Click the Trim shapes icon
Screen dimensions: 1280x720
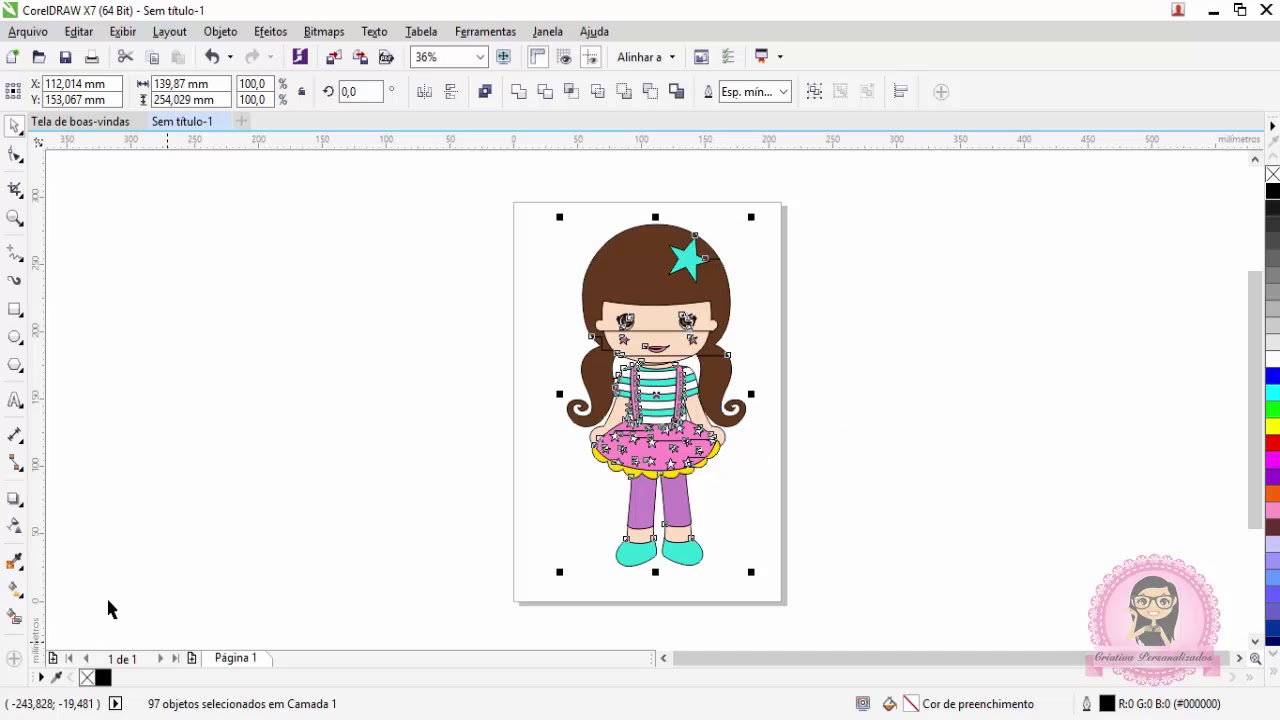pos(545,92)
